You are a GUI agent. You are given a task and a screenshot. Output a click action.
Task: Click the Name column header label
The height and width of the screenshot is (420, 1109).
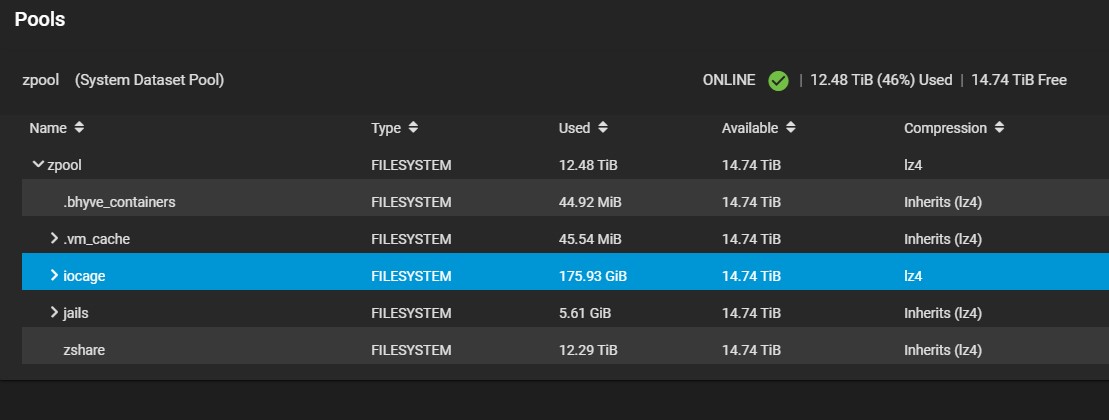coord(48,128)
